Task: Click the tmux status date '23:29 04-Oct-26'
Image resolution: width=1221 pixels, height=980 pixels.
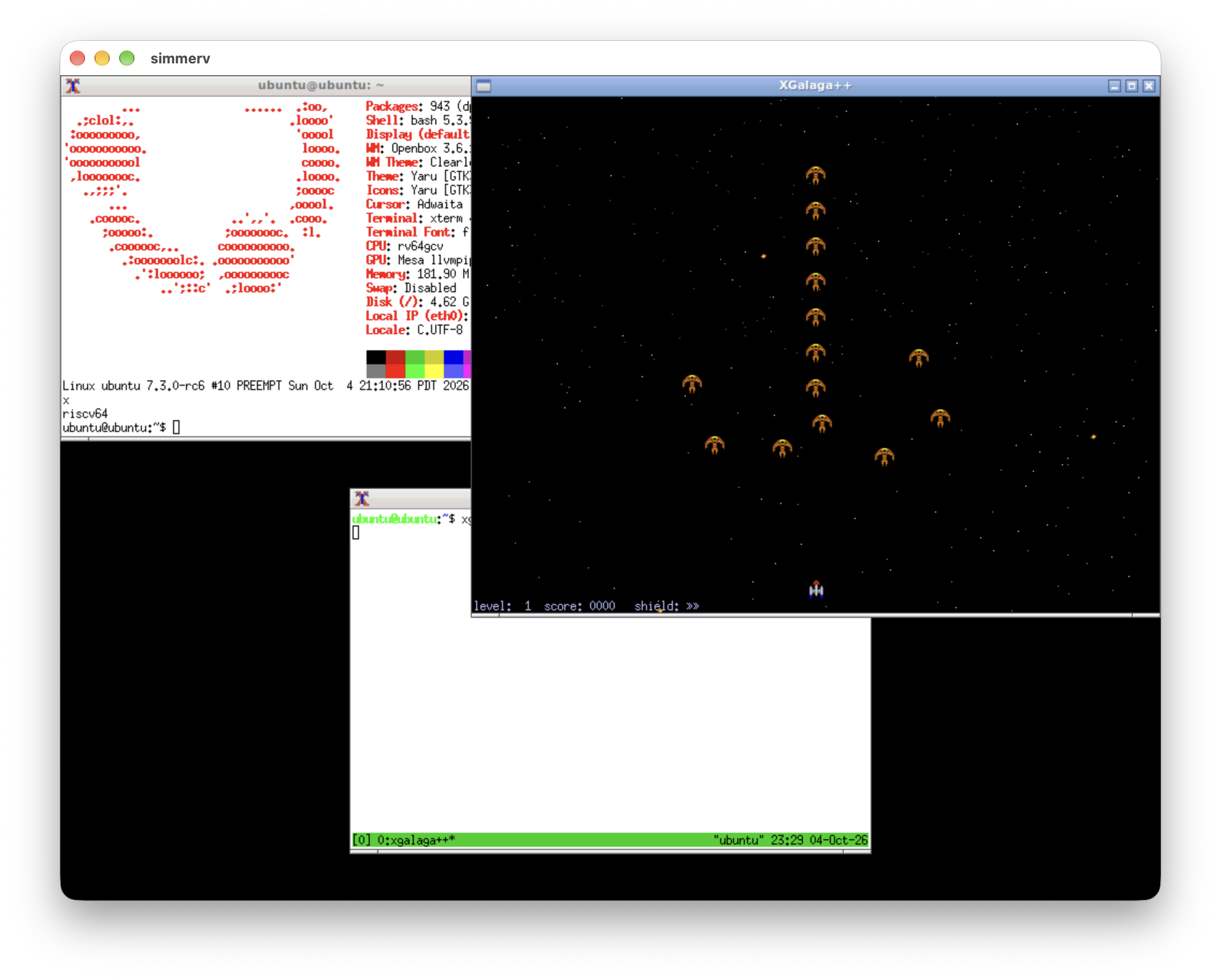Action: pos(819,840)
